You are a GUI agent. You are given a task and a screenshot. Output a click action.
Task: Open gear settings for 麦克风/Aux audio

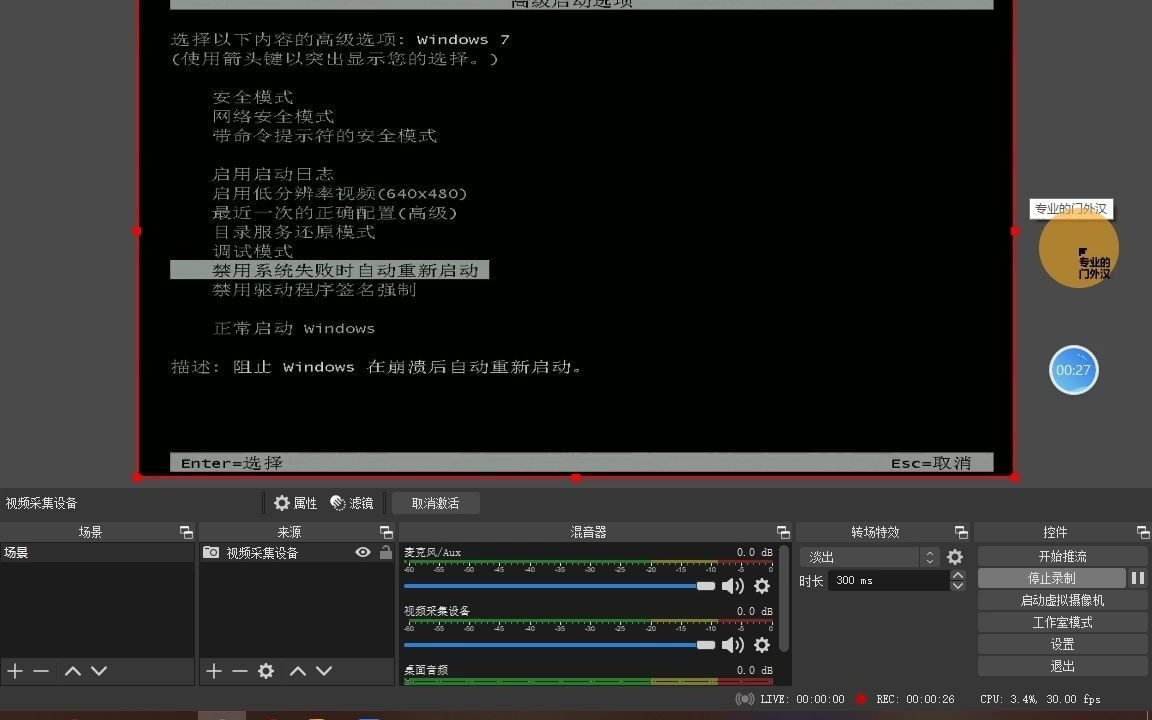tap(762, 586)
